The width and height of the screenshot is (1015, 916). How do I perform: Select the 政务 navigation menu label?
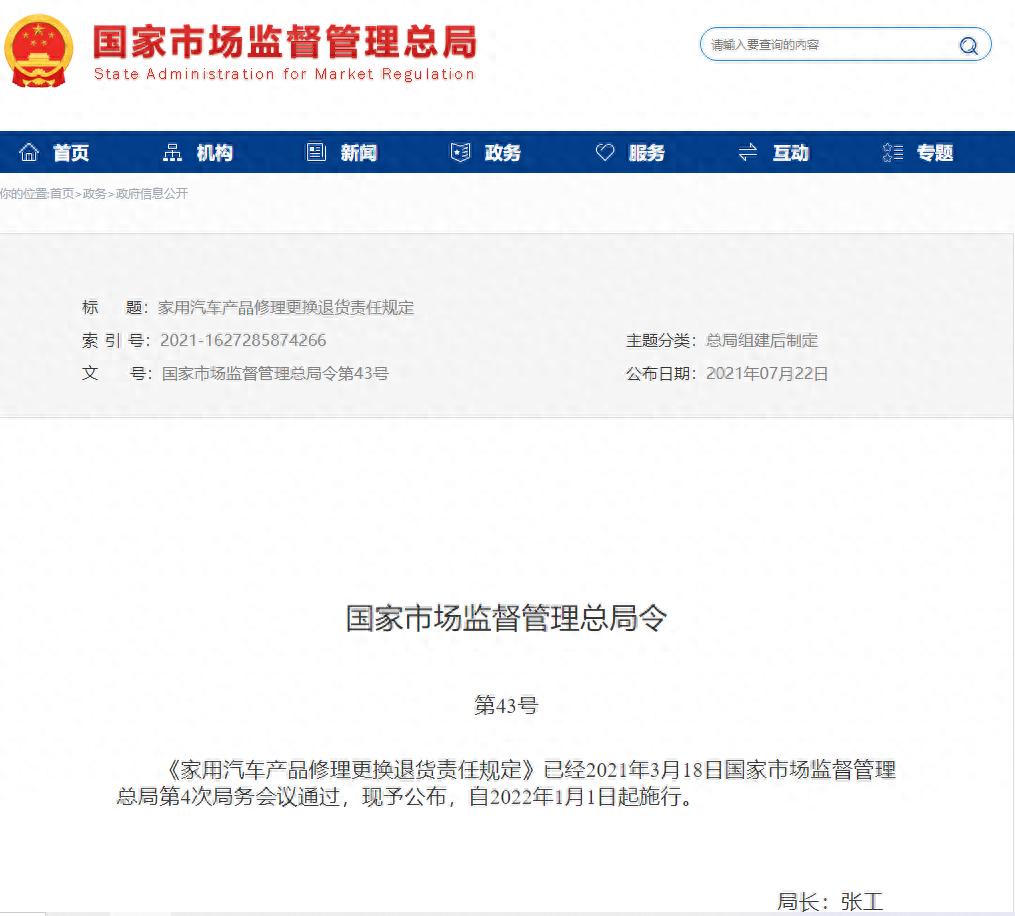503,153
